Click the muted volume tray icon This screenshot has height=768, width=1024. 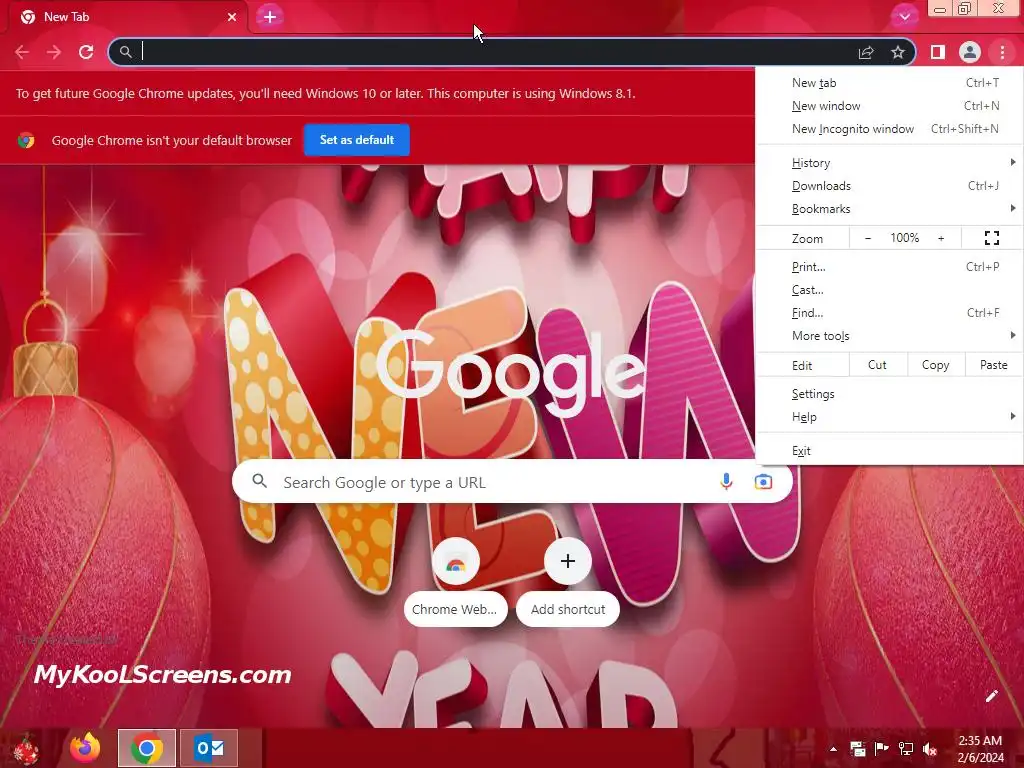tap(930, 749)
